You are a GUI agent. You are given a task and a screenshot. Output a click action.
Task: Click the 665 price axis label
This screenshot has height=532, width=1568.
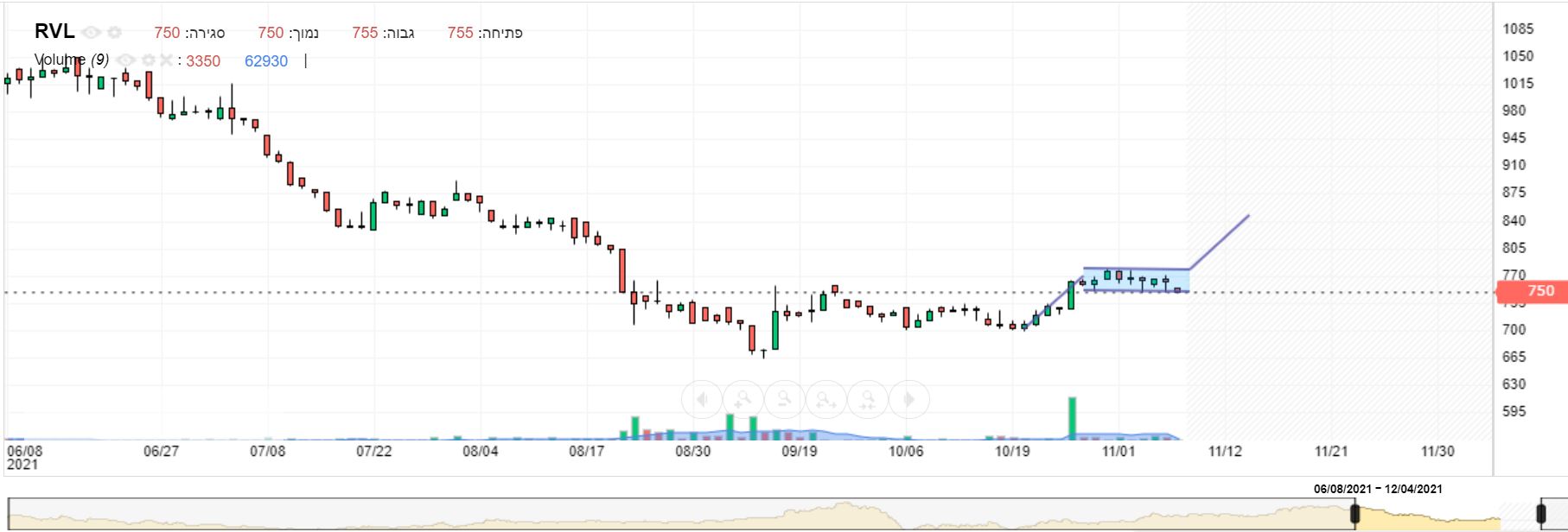pyautogui.click(x=1514, y=357)
